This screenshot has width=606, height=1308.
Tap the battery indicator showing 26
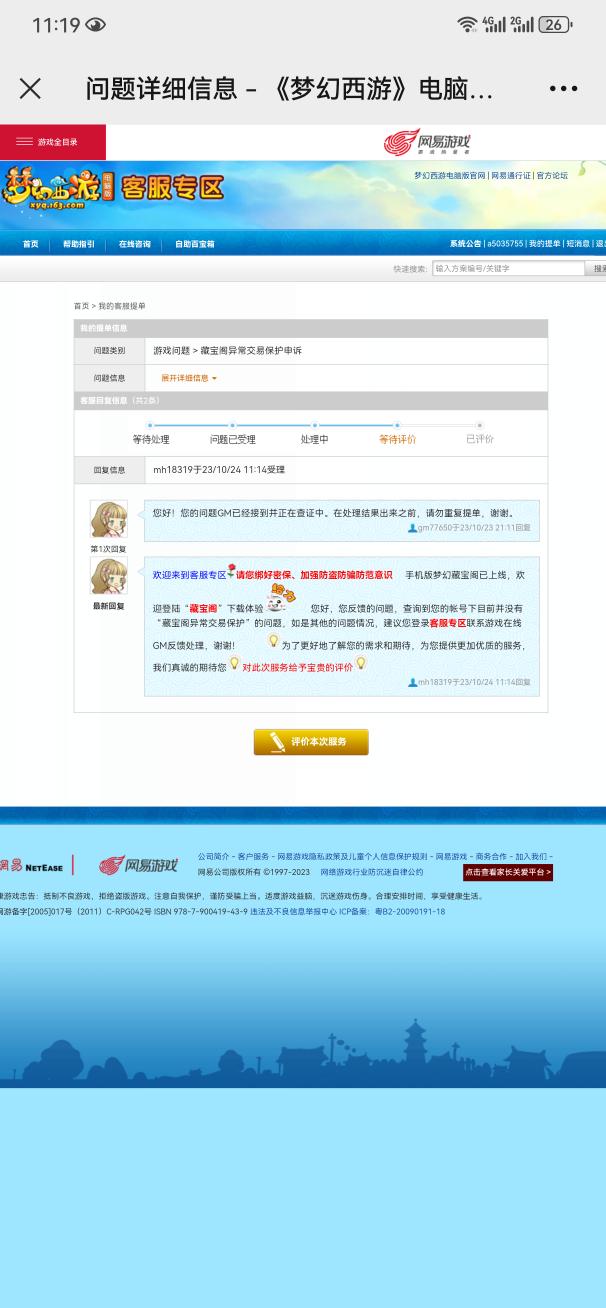coord(555,25)
